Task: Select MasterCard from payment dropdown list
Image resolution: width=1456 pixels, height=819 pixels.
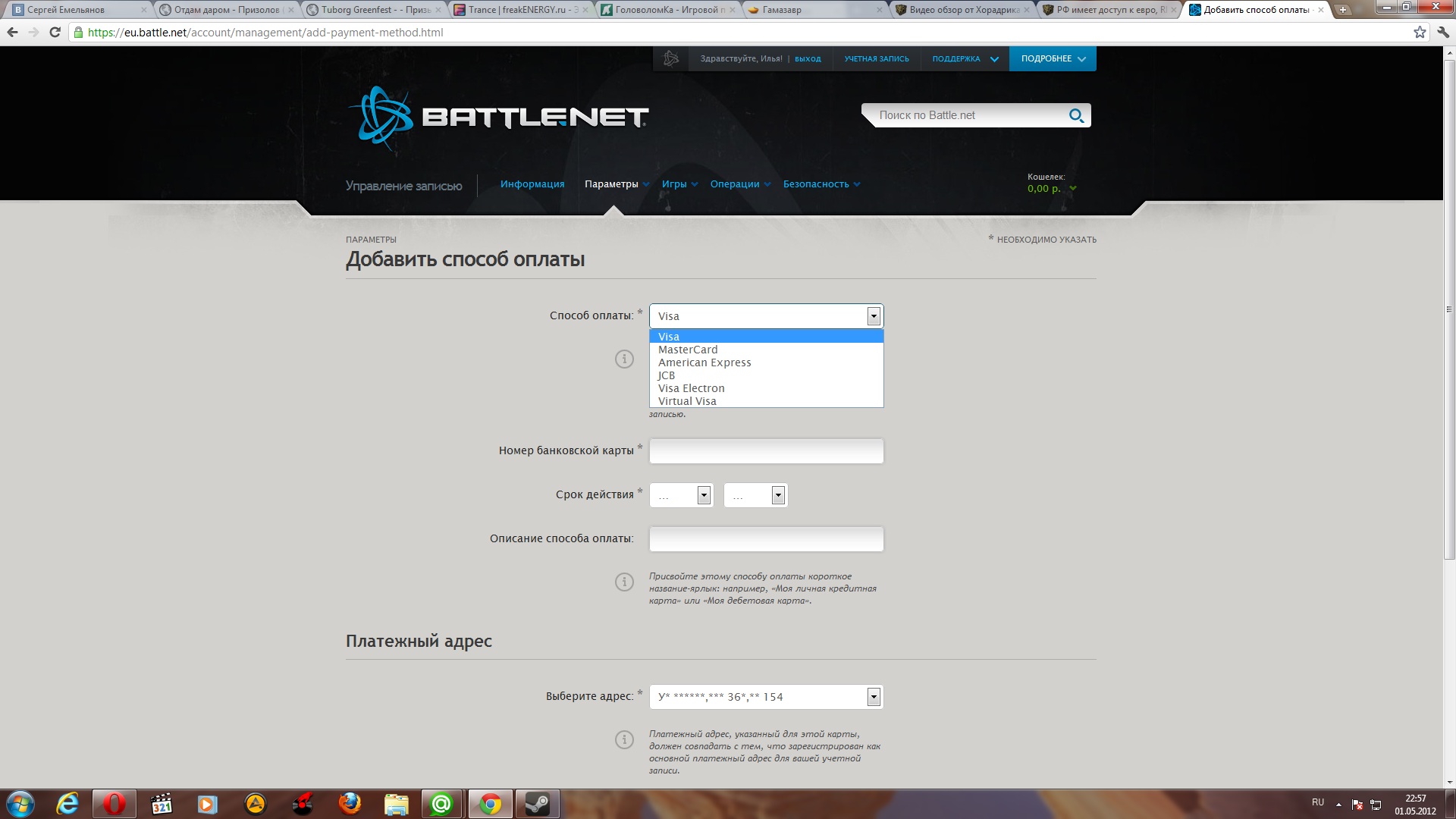Action: pos(688,350)
